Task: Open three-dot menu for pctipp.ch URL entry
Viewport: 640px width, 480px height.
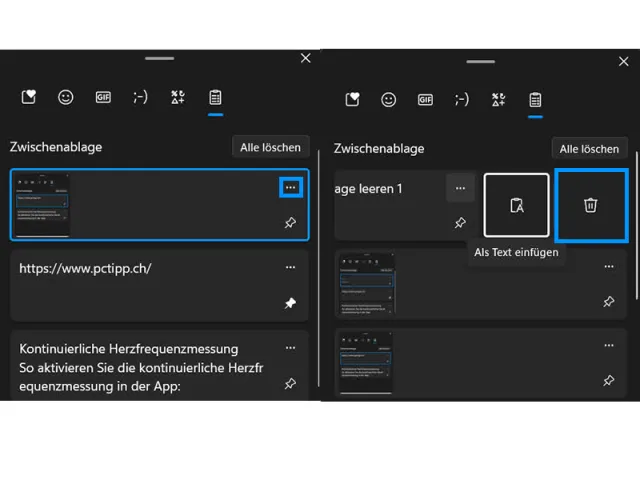Action: click(290, 268)
